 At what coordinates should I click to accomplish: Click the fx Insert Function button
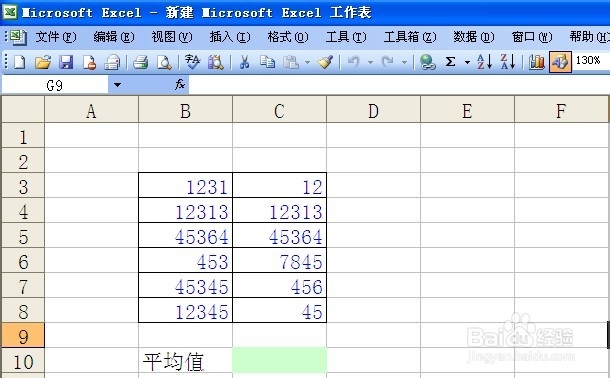[180, 84]
